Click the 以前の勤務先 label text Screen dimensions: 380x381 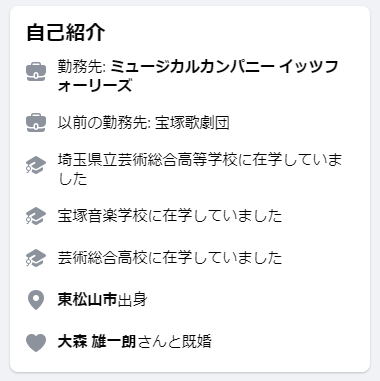tap(104, 122)
